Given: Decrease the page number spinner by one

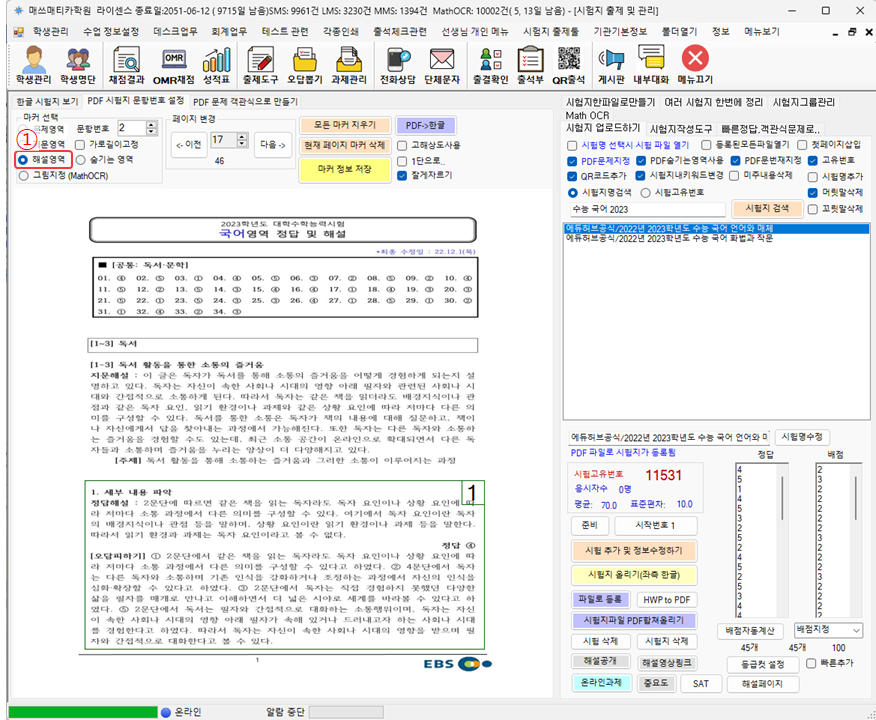Looking at the screenshot, I should pyautogui.click(x=241, y=145).
